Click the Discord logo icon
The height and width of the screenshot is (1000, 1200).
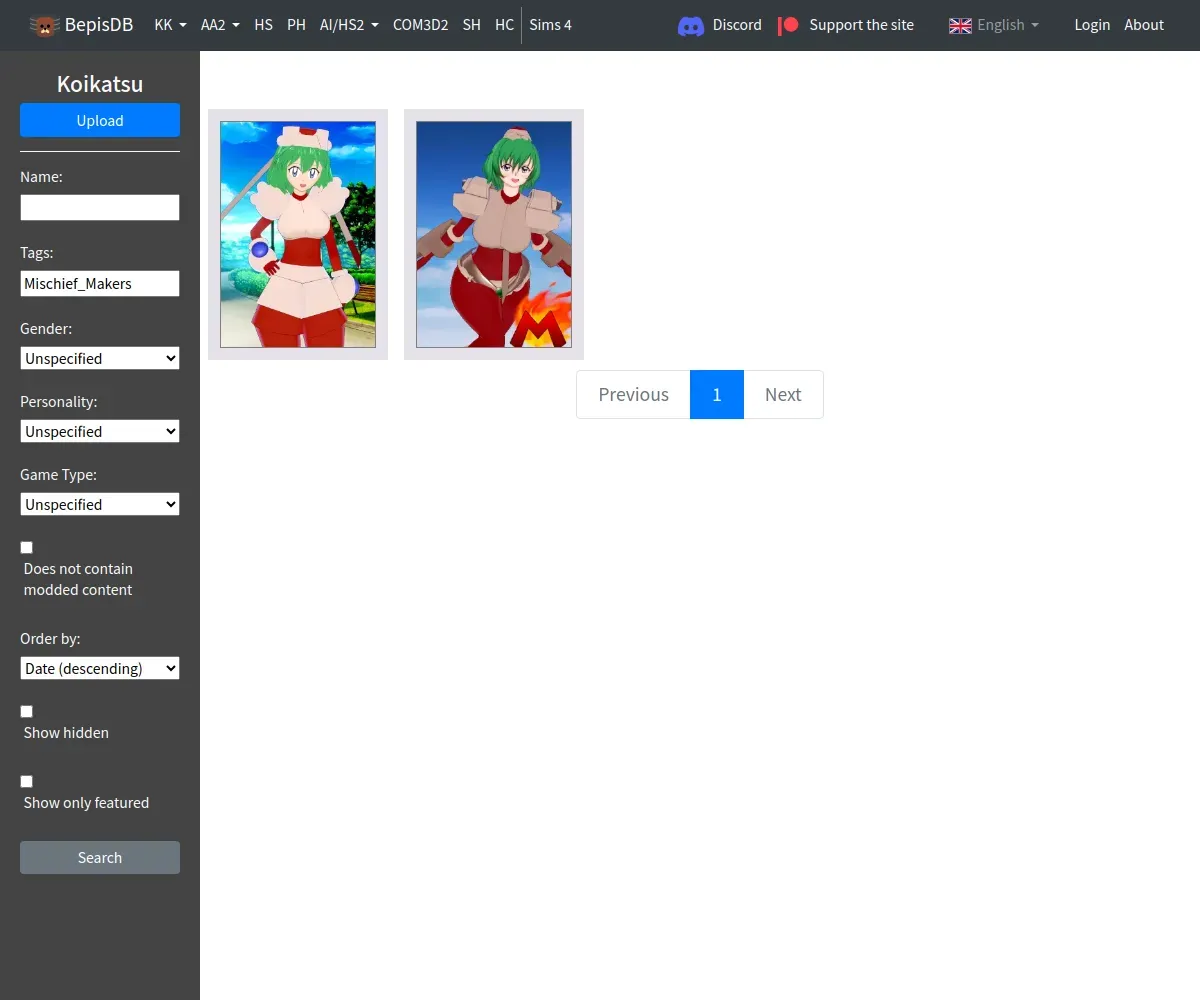click(x=691, y=25)
